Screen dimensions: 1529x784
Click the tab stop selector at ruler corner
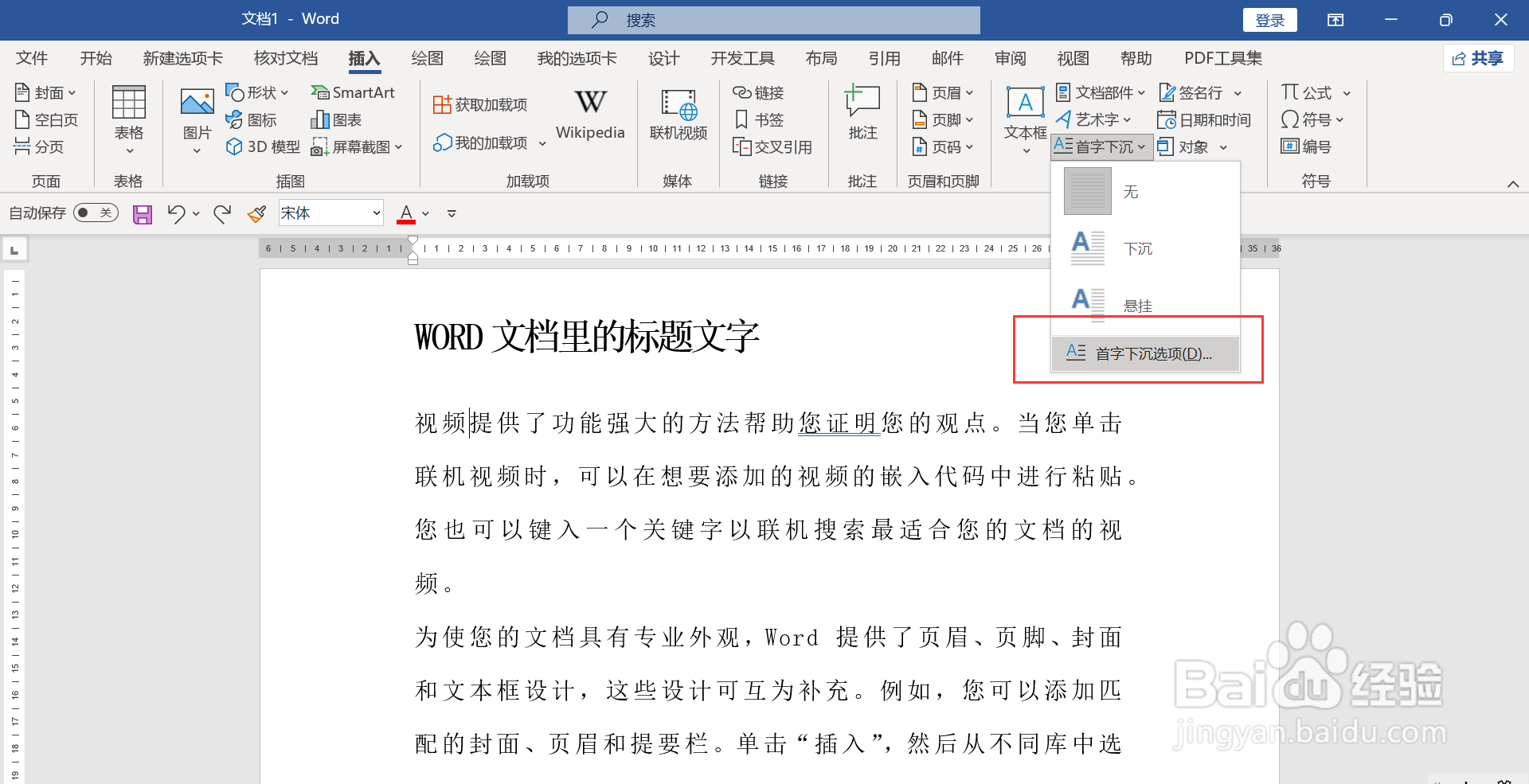[x=14, y=250]
